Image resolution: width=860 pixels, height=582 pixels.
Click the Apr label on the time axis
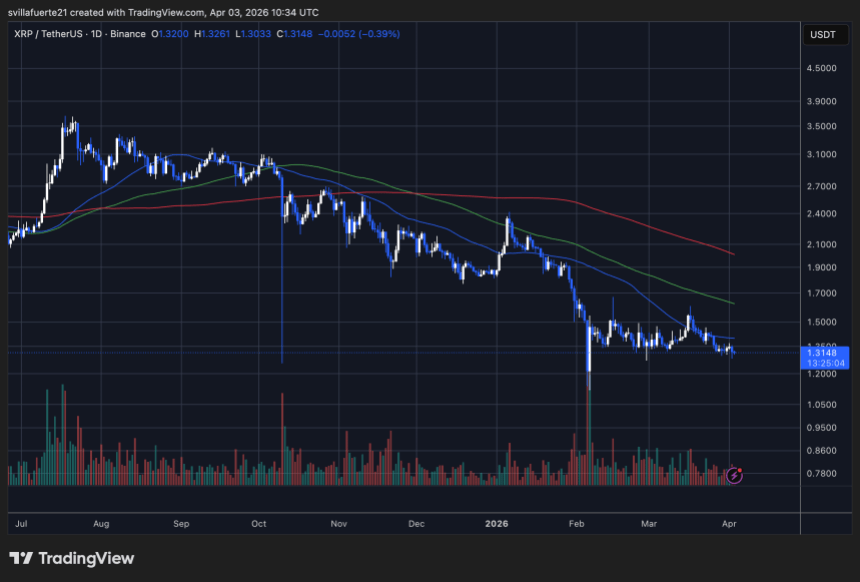click(x=729, y=523)
